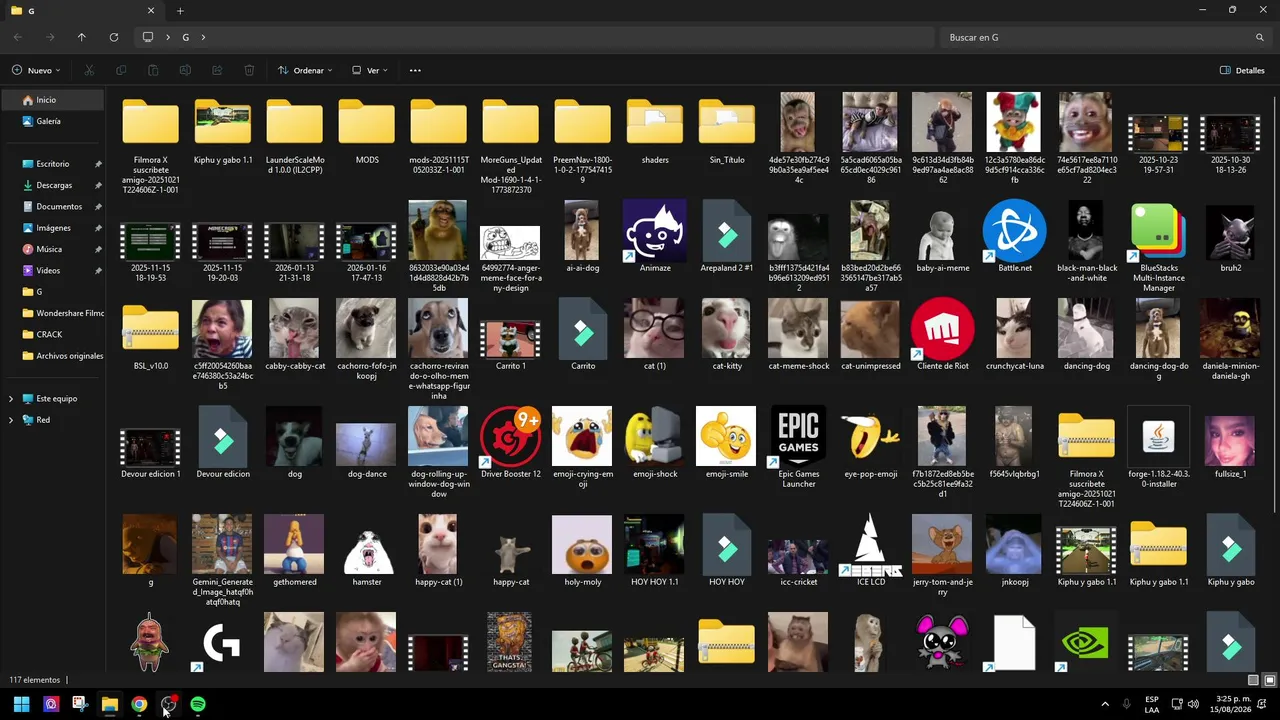Click the file name "crunchycat-luna"
This screenshot has width=1280, height=720.
pos(1015,366)
